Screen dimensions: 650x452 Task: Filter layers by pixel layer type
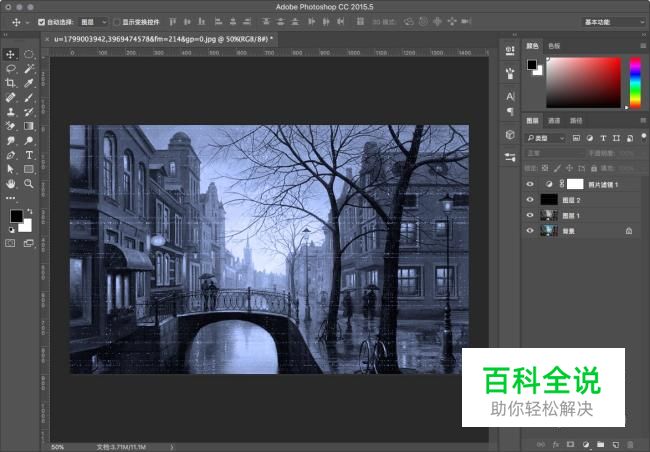(576, 139)
